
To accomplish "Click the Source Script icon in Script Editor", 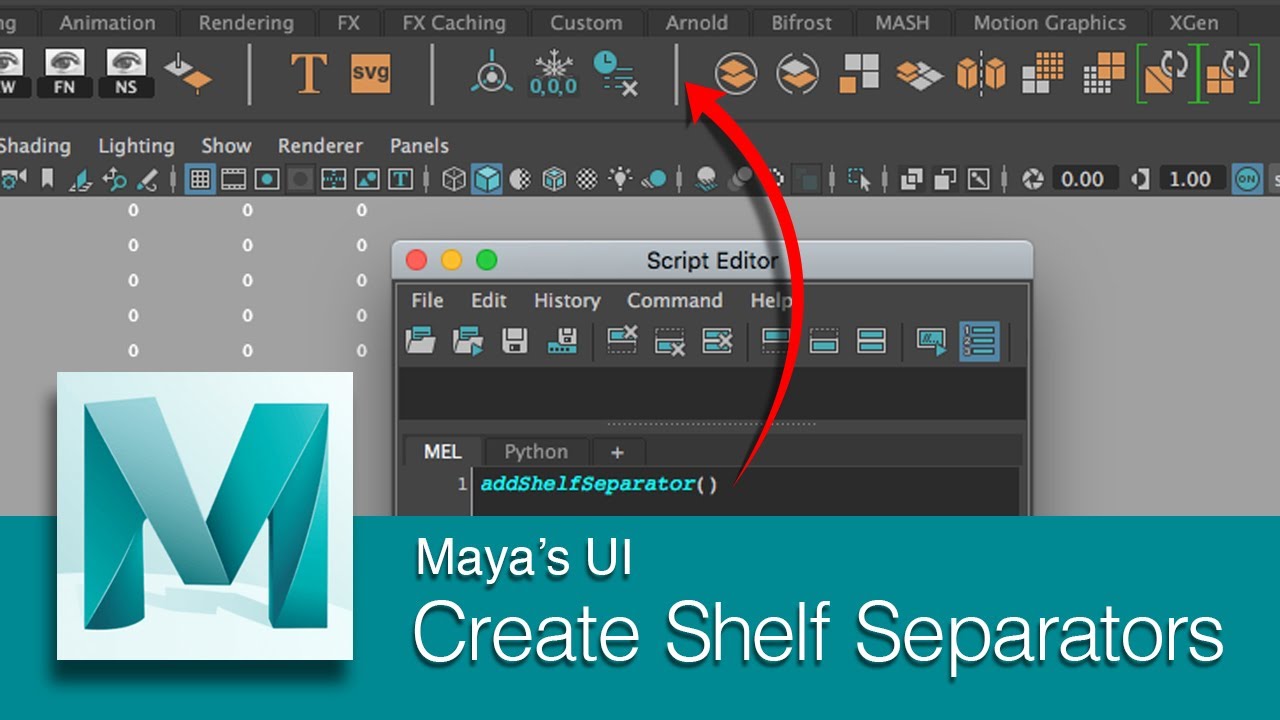I will point(468,341).
